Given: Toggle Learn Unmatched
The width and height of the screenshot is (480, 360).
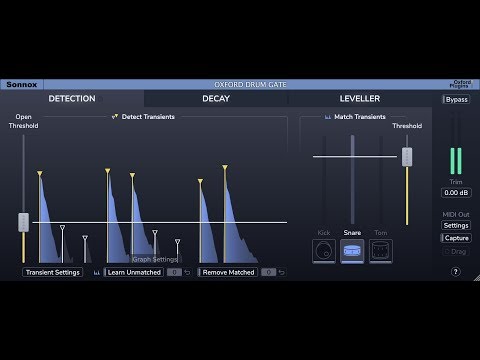Looking at the screenshot, I should point(134,272).
